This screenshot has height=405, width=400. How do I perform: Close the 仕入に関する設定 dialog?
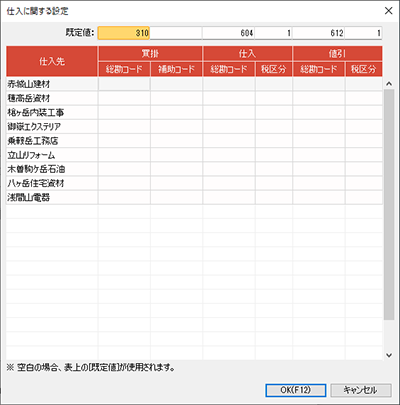click(388, 11)
